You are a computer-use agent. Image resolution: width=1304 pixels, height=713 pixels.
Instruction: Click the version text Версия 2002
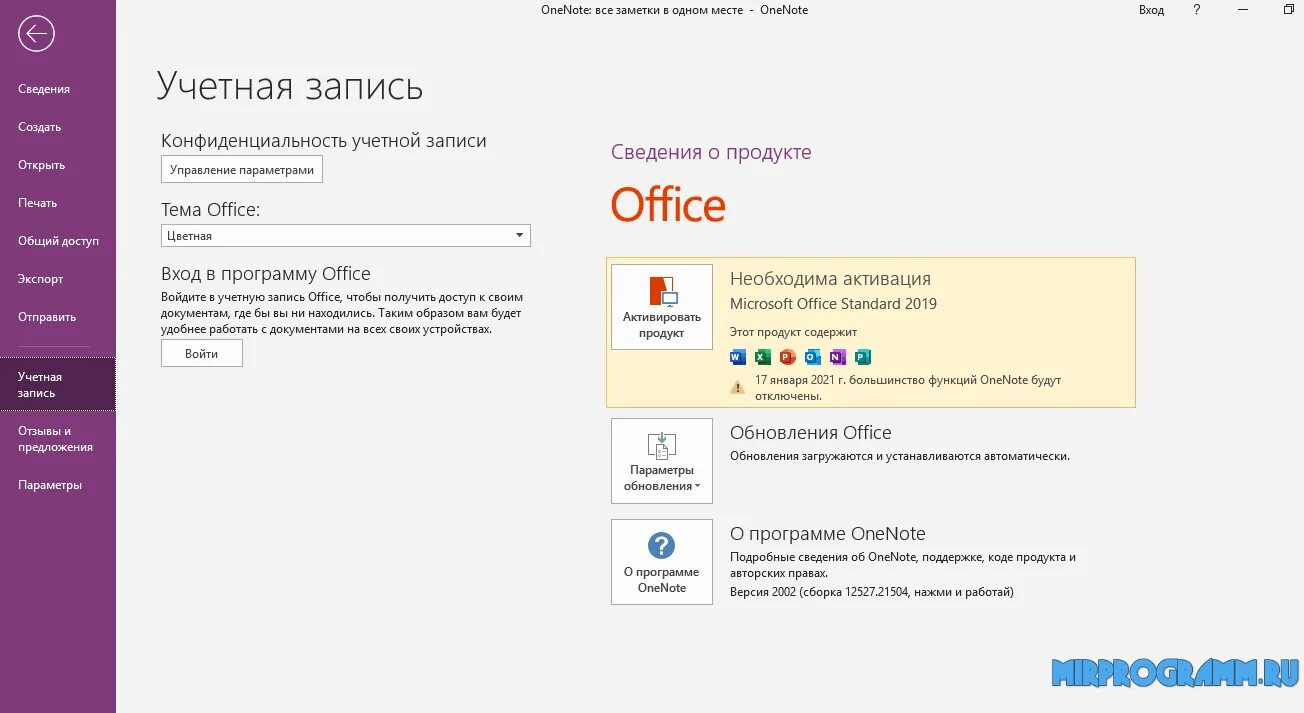[872, 592]
